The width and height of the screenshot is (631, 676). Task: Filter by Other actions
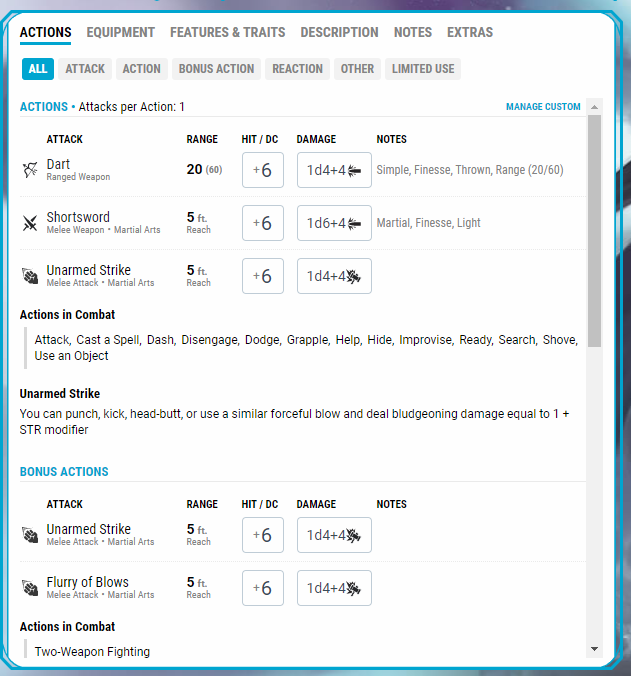(357, 69)
